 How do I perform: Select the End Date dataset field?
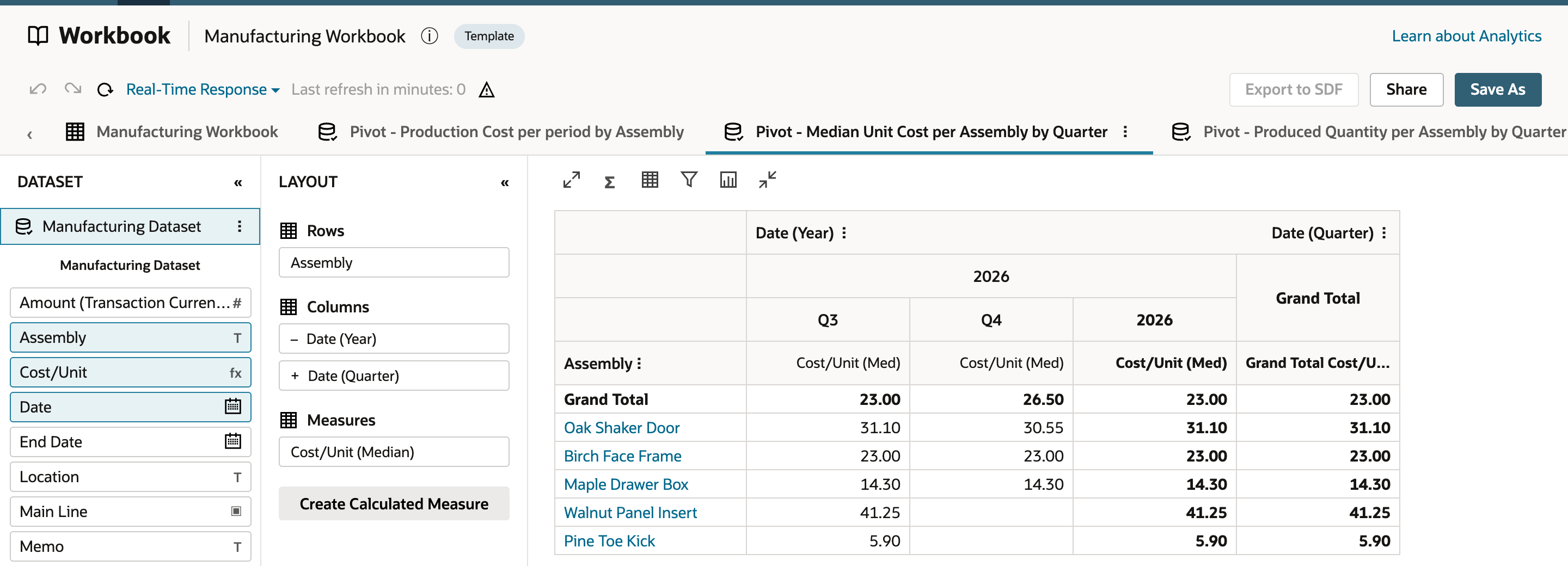coord(130,442)
